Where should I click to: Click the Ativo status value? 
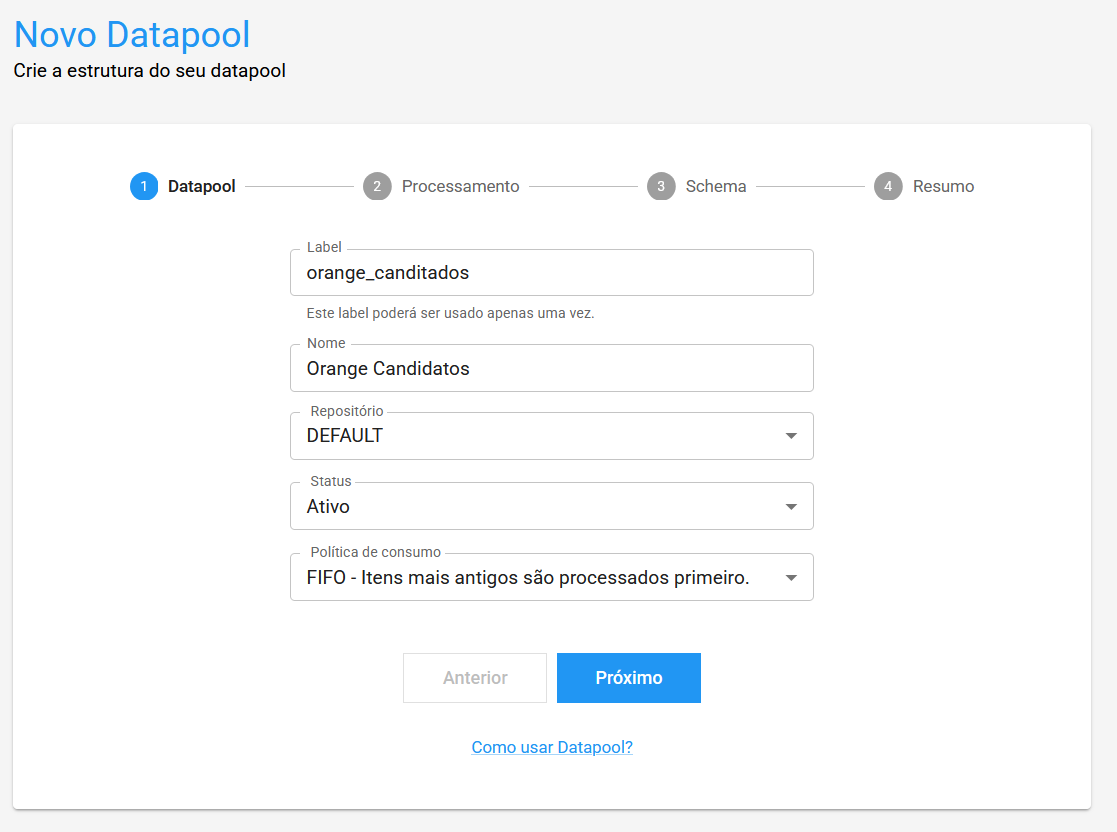pos(328,506)
